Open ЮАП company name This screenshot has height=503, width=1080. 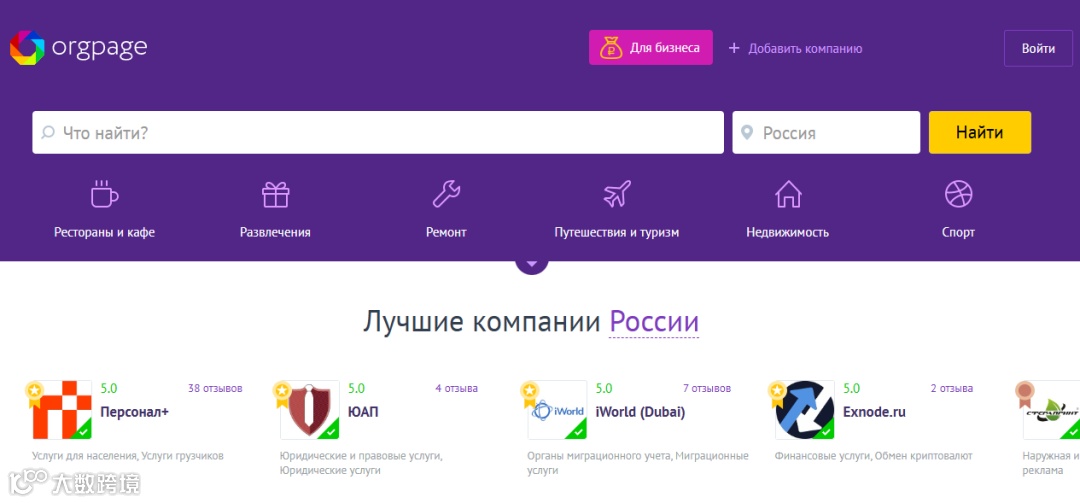(363, 413)
